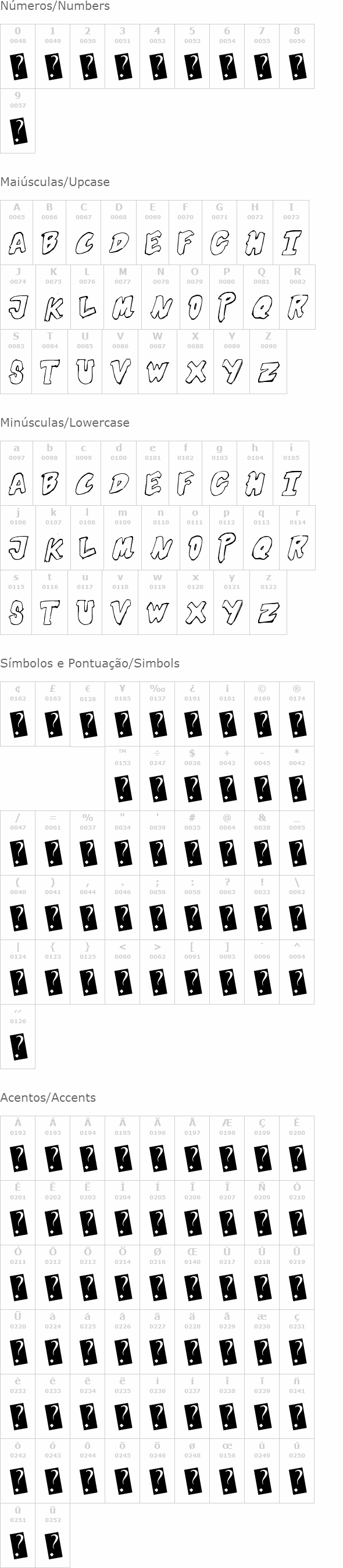
Task: Click the tilde symbol cell 0126
Action: coord(17,1036)
